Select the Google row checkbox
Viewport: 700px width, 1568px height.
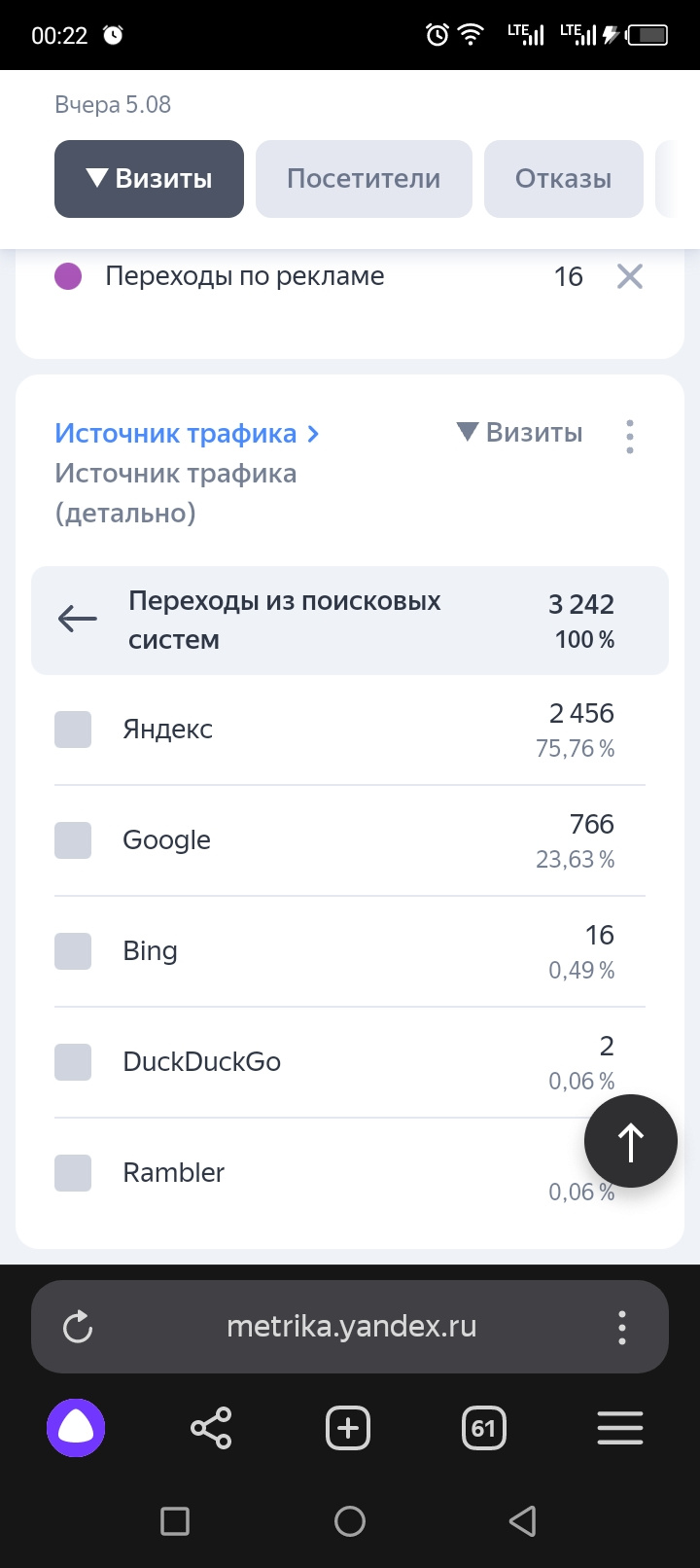(x=73, y=840)
